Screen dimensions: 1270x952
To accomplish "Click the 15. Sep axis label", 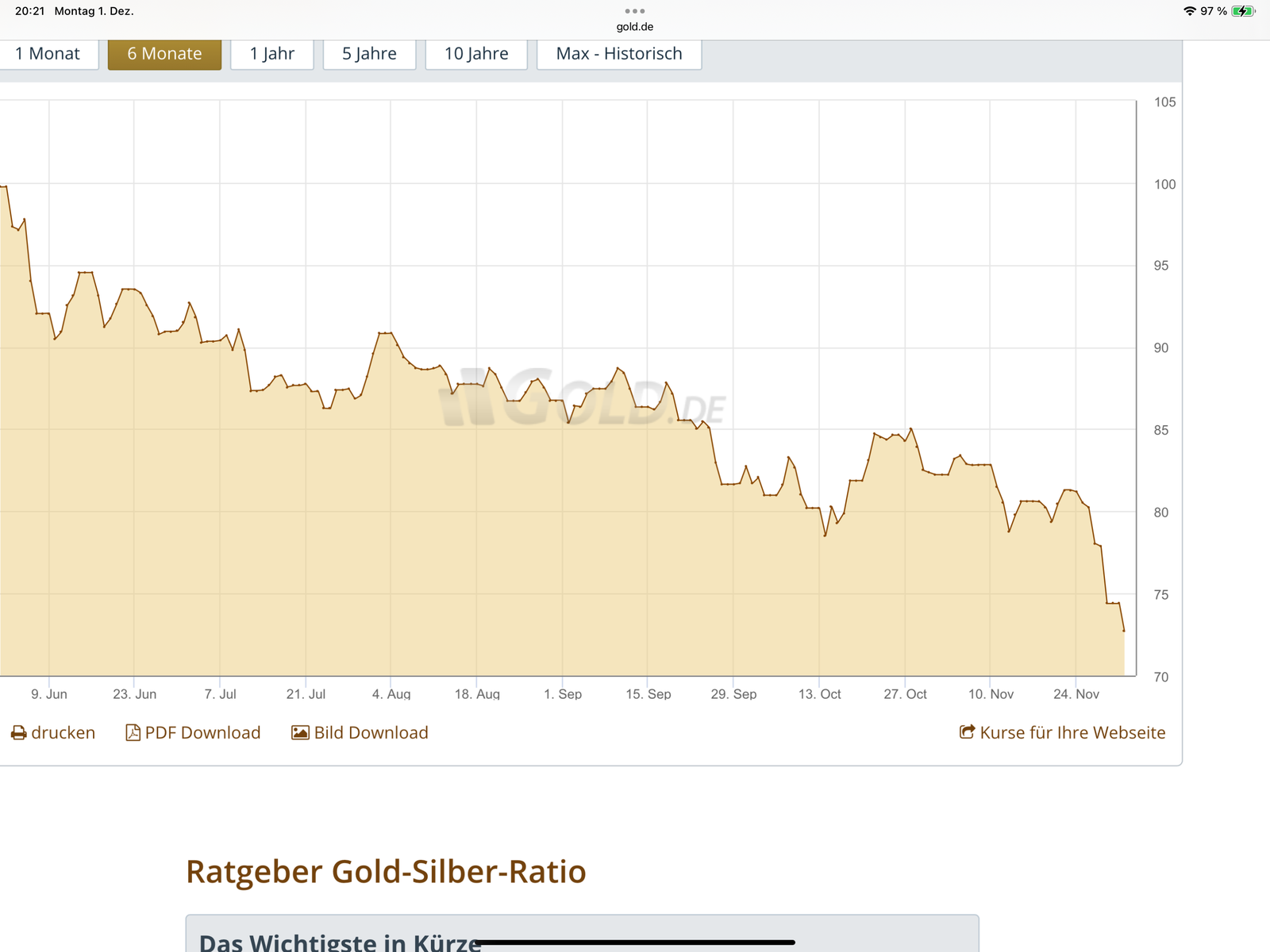I will tap(648, 694).
